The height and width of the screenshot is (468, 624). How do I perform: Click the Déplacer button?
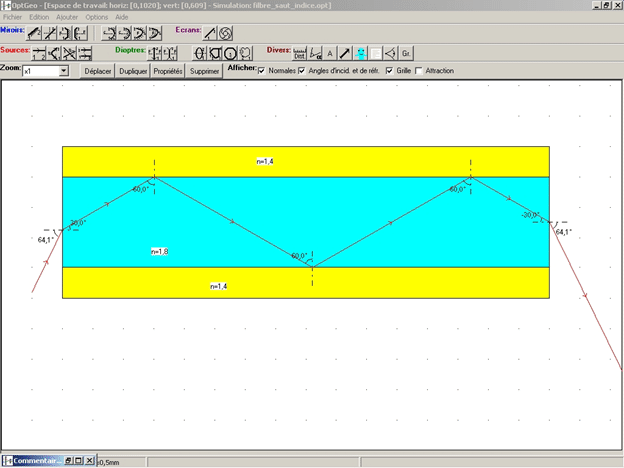[98, 71]
